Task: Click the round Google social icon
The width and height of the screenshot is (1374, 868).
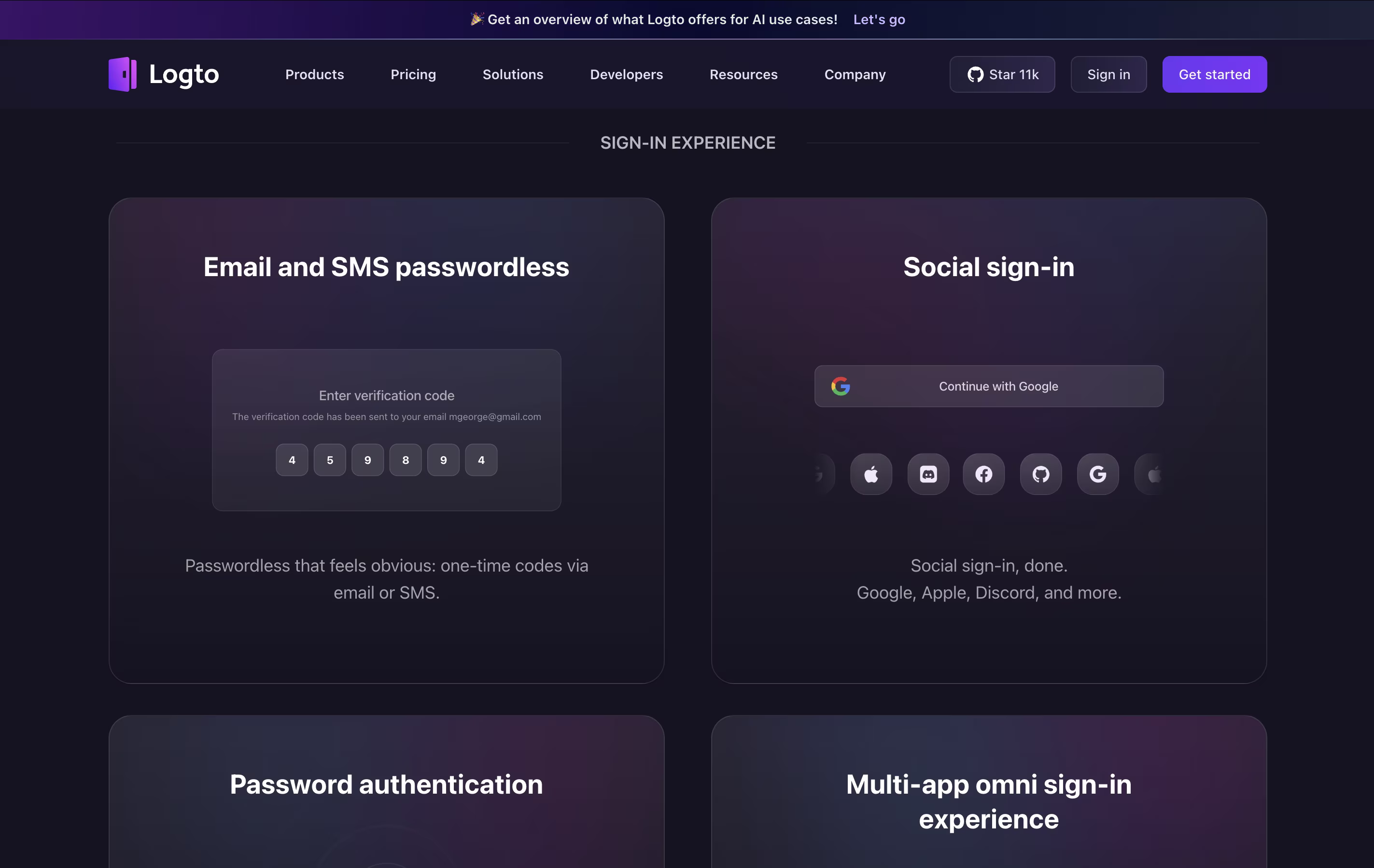Action: (1098, 474)
